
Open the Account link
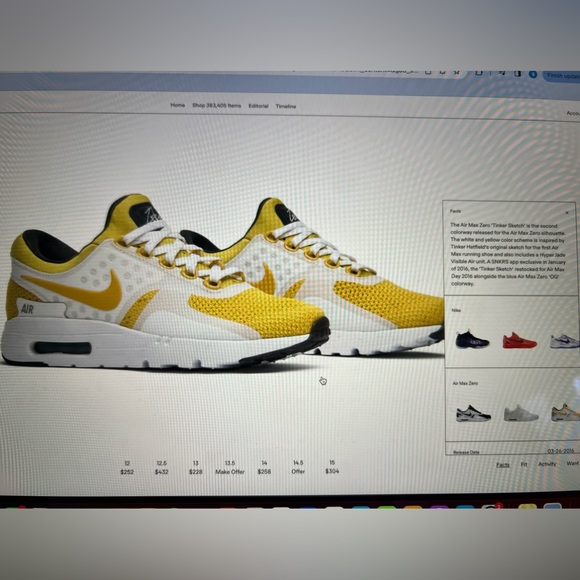click(x=573, y=113)
